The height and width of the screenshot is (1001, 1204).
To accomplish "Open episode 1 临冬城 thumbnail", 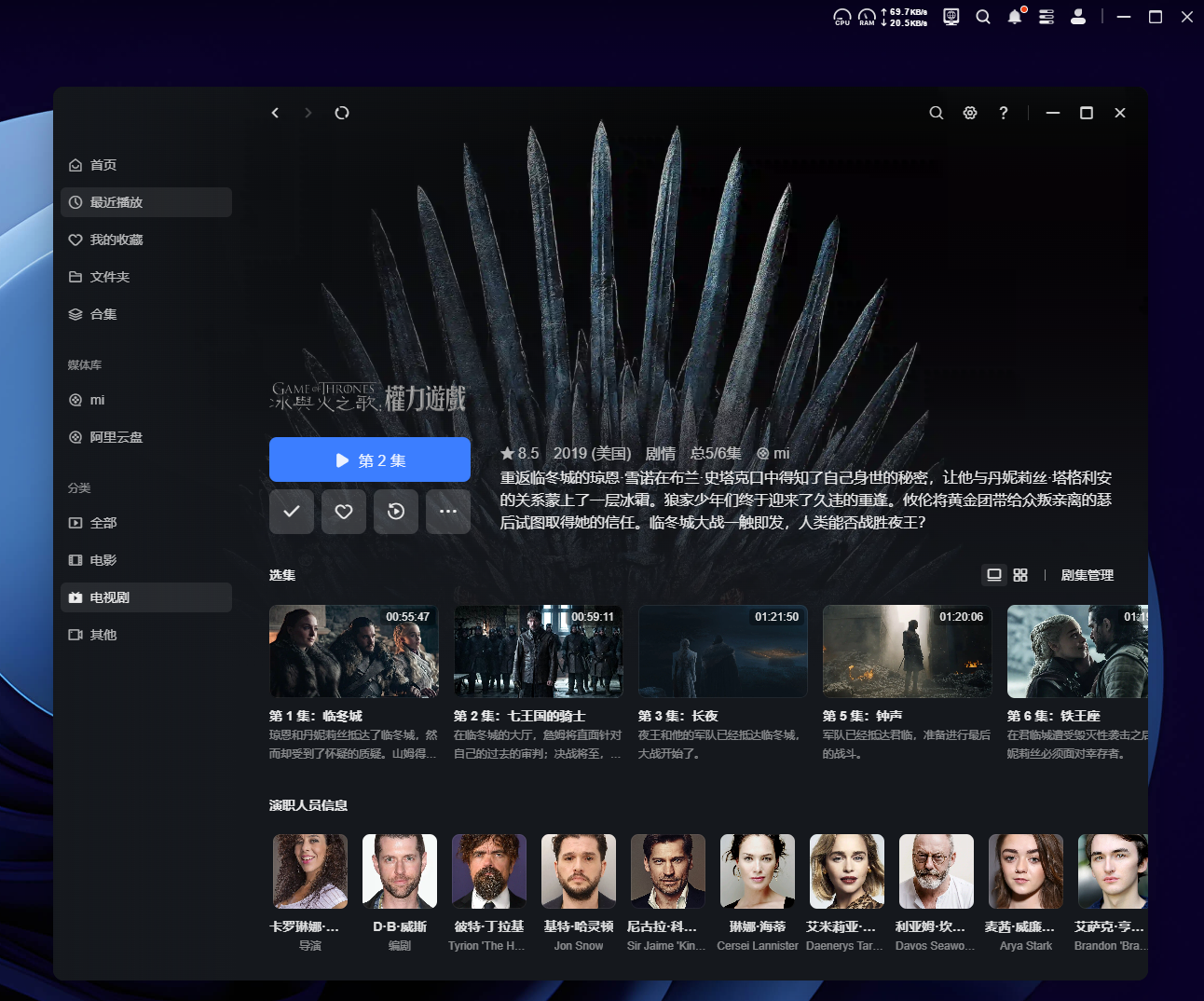I will point(354,651).
